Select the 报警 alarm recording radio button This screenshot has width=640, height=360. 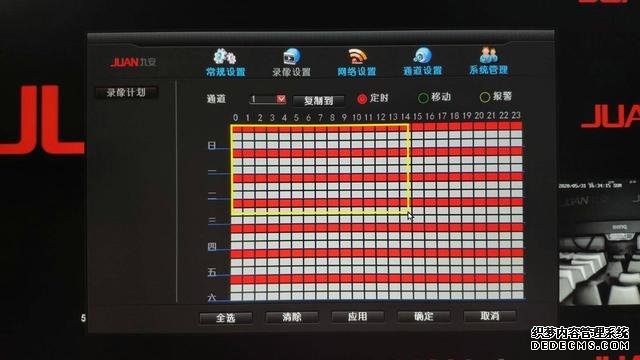484,97
